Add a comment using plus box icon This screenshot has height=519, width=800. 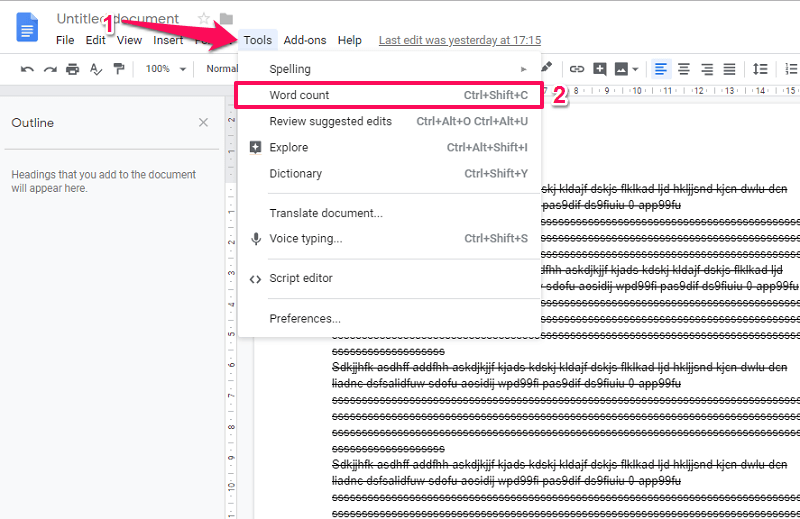click(600, 69)
